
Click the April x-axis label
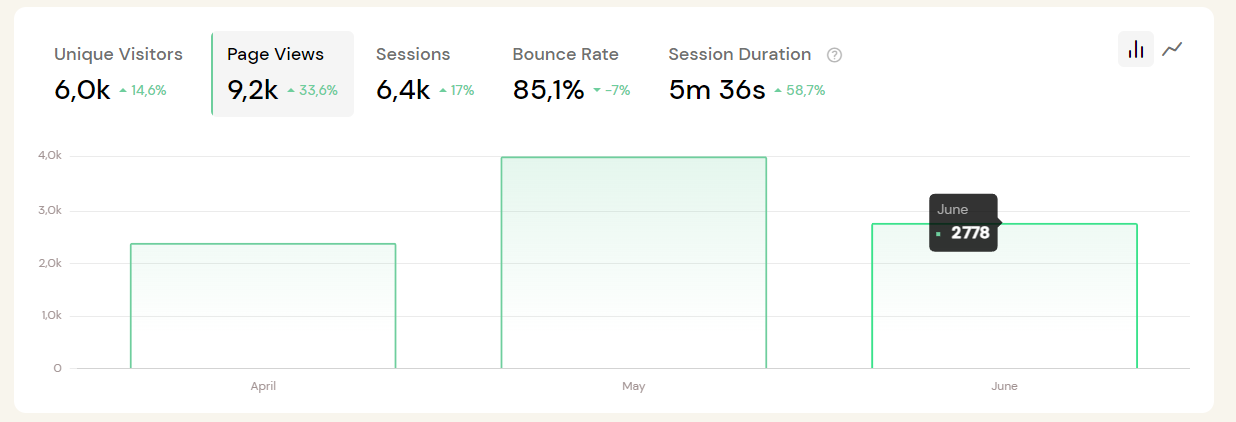coord(263,386)
